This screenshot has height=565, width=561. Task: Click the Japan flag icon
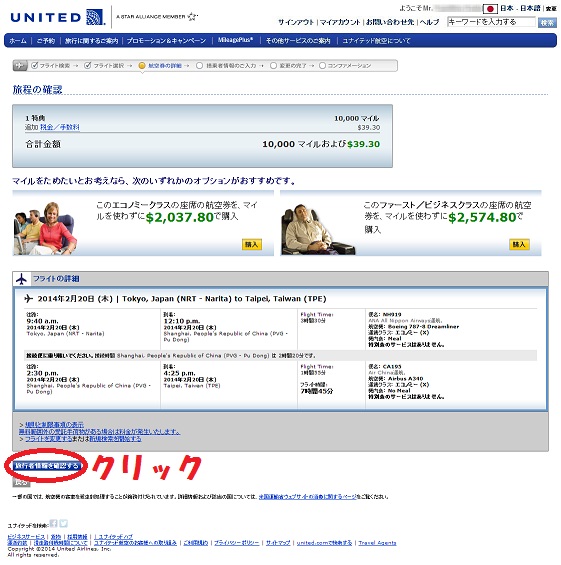[x=490, y=9]
